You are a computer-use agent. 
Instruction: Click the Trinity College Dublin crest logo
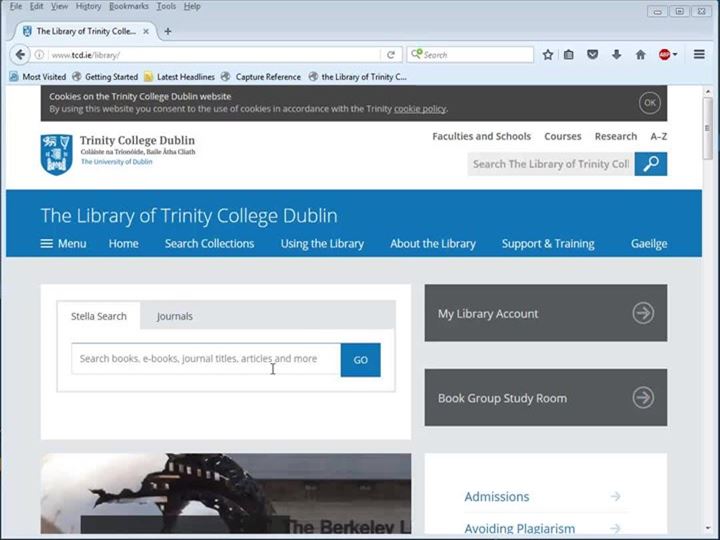[56, 153]
